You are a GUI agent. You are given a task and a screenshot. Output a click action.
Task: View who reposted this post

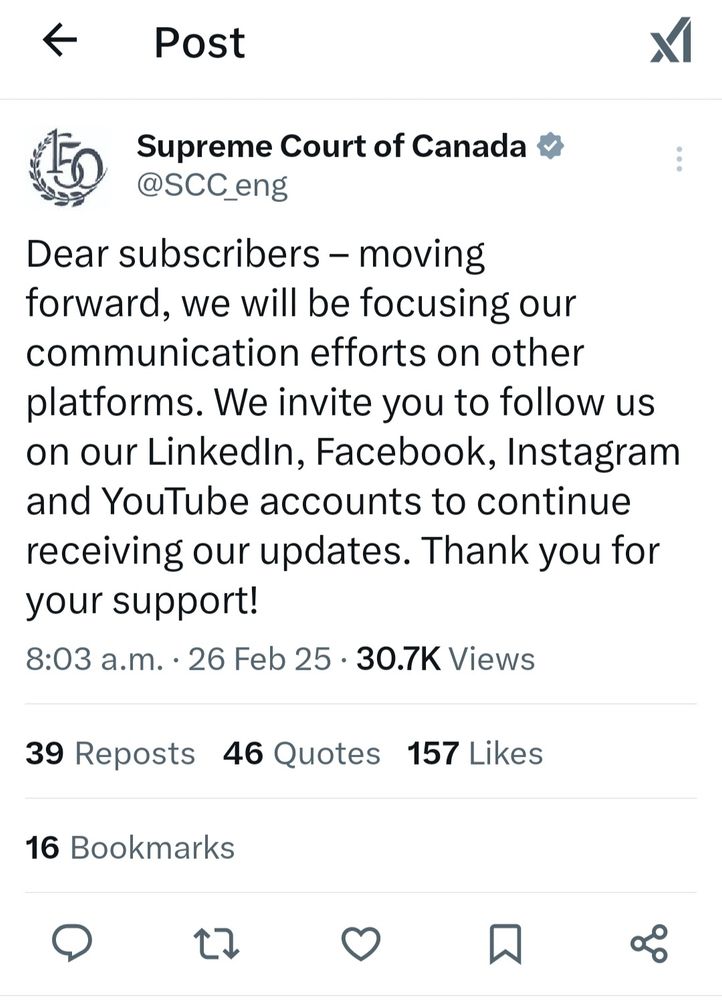pos(110,753)
